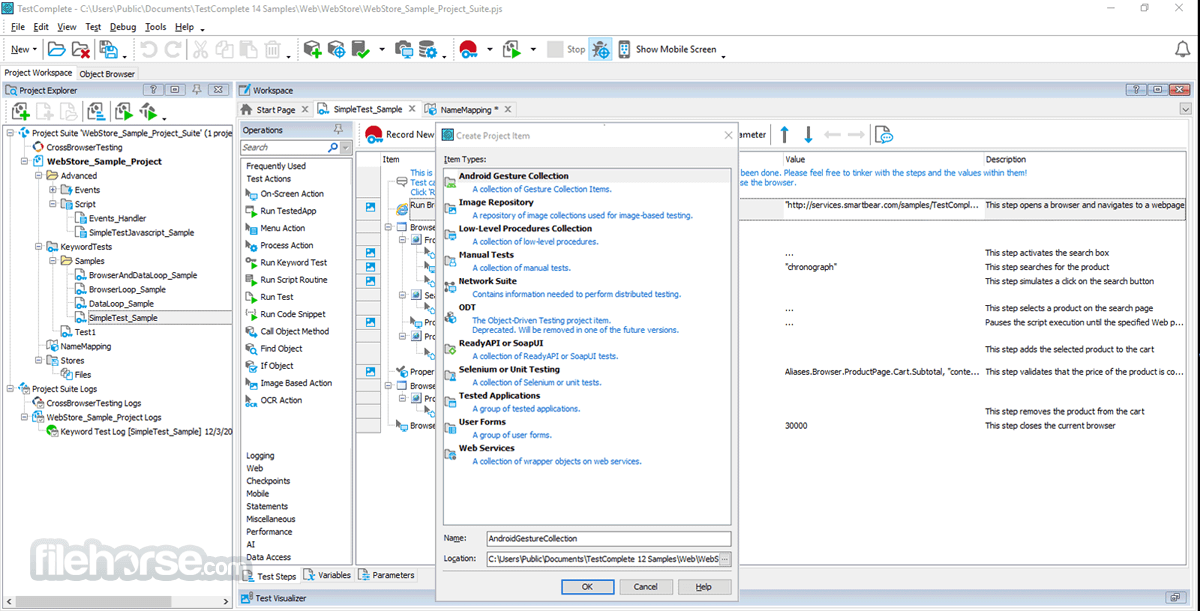Click the Location path field
Image resolution: width=1200 pixels, height=611 pixels.
[602, 558]
